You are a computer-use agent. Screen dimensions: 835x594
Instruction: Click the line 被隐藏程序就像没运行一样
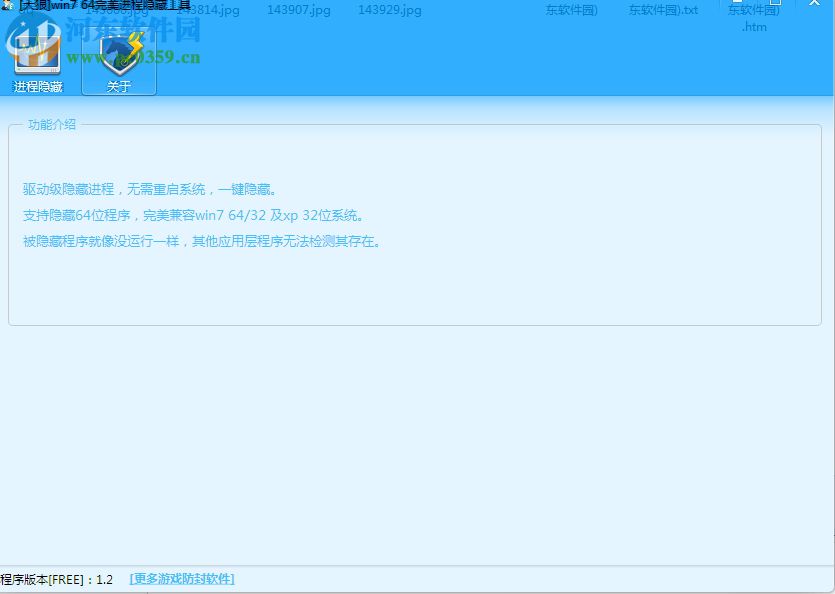click(202, 241)
